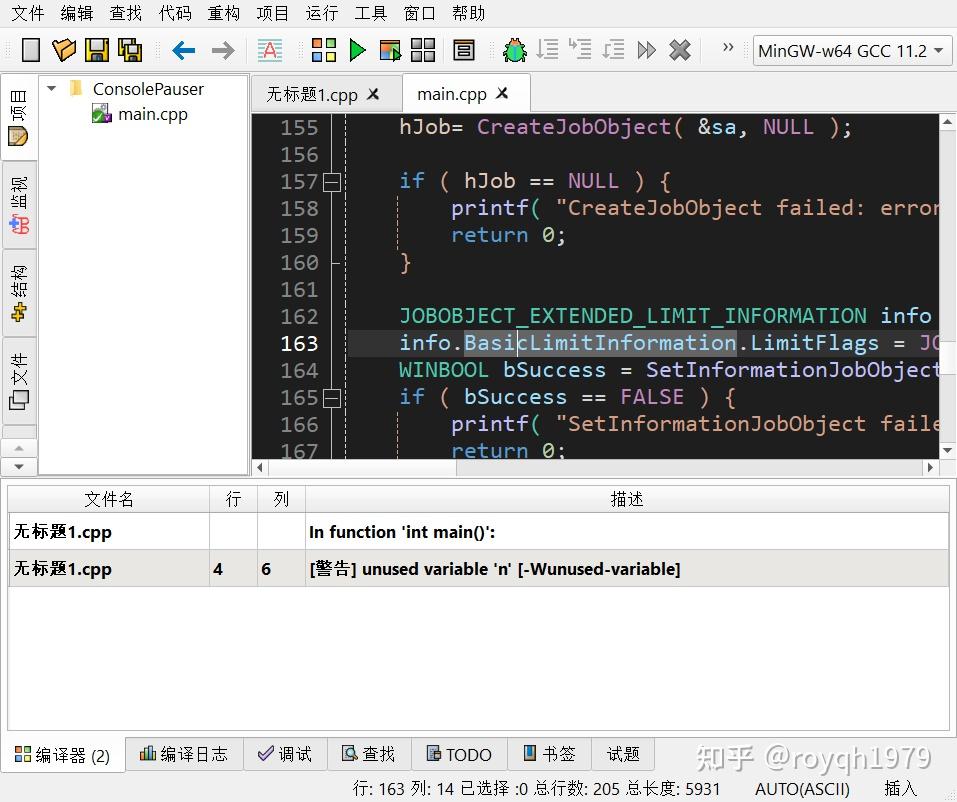The width and height of the screenshot is (957, 802).
Task: Start debugging with the bug icon
Action: click(x=514, y=50)
